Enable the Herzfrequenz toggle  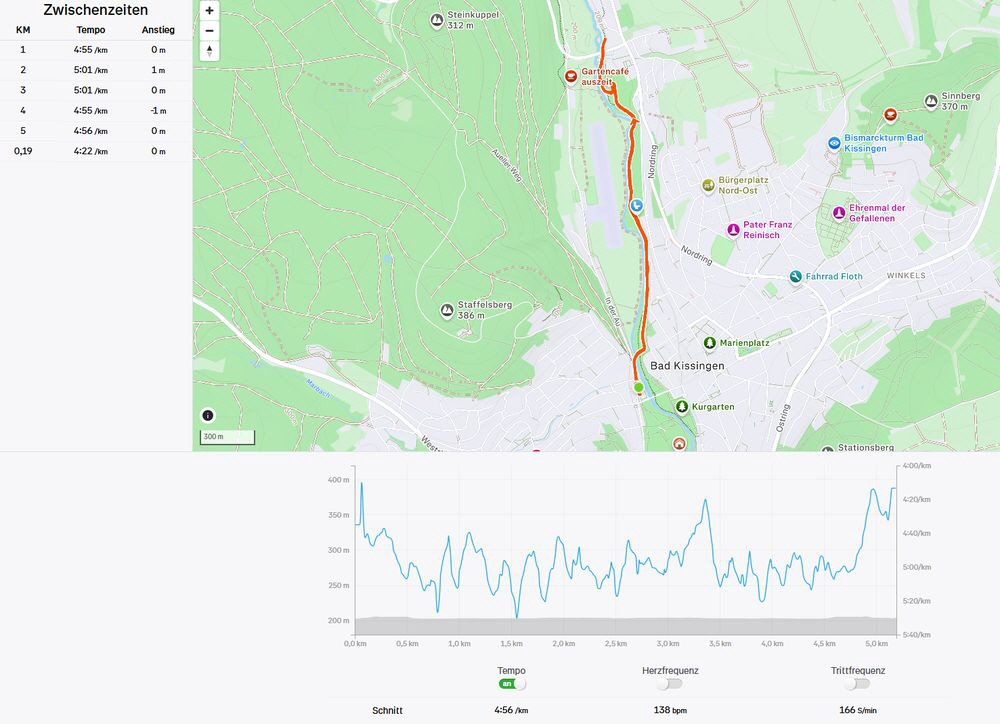[670, 684]
